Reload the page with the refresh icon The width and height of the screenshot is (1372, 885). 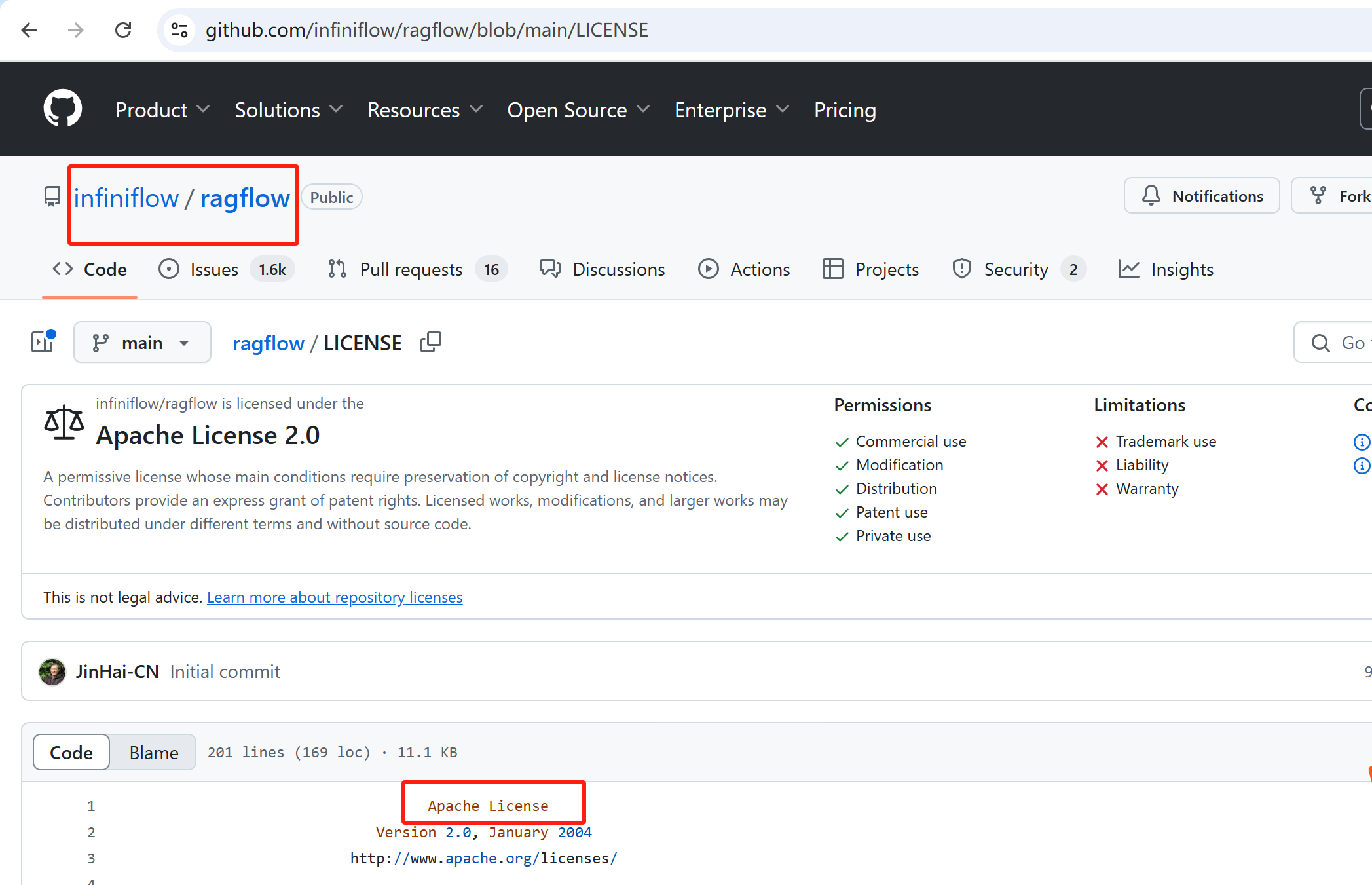pos(123,30)
